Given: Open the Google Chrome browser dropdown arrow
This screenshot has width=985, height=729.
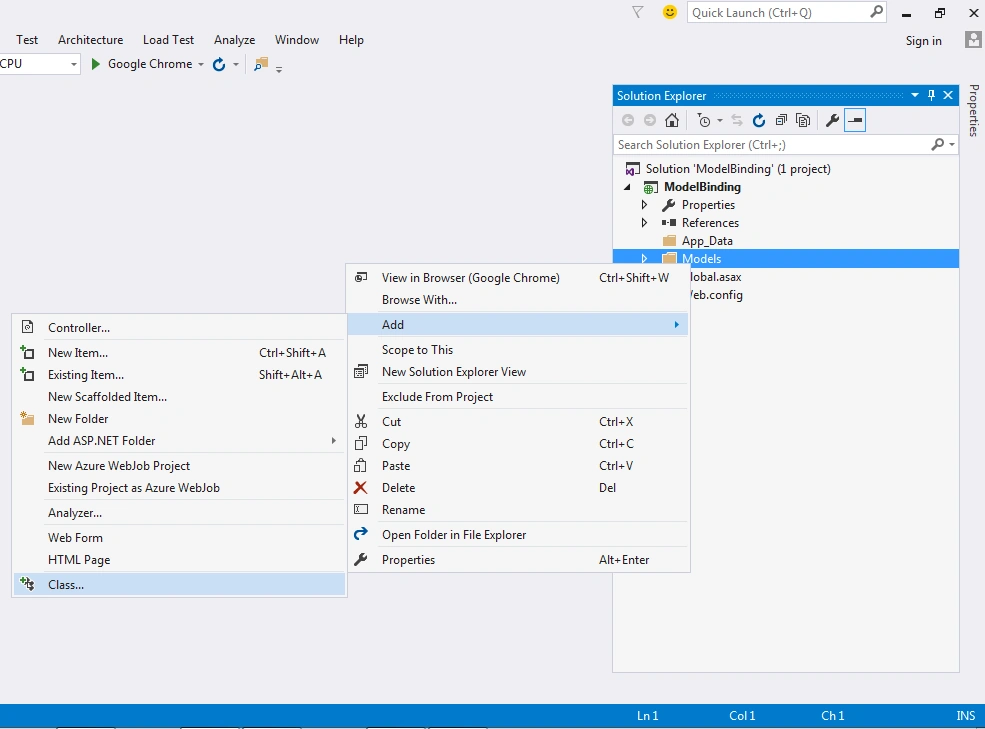Looking at the screenshot, I should 201,64.
